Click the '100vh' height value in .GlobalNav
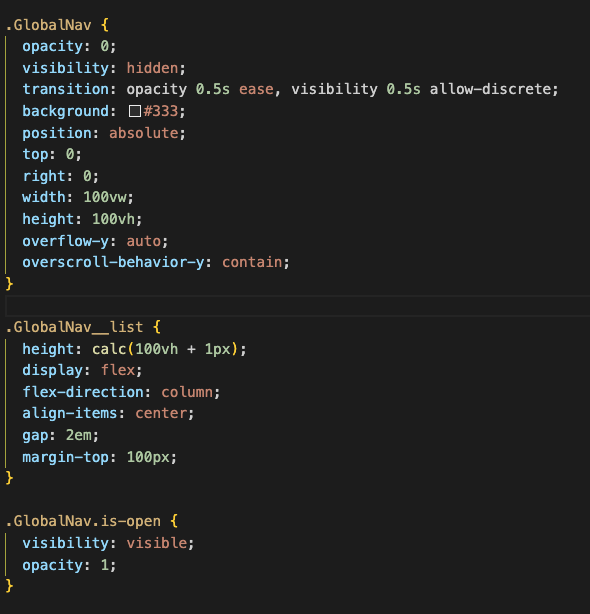This screenshot has height=614, width=590. (114, 219)
